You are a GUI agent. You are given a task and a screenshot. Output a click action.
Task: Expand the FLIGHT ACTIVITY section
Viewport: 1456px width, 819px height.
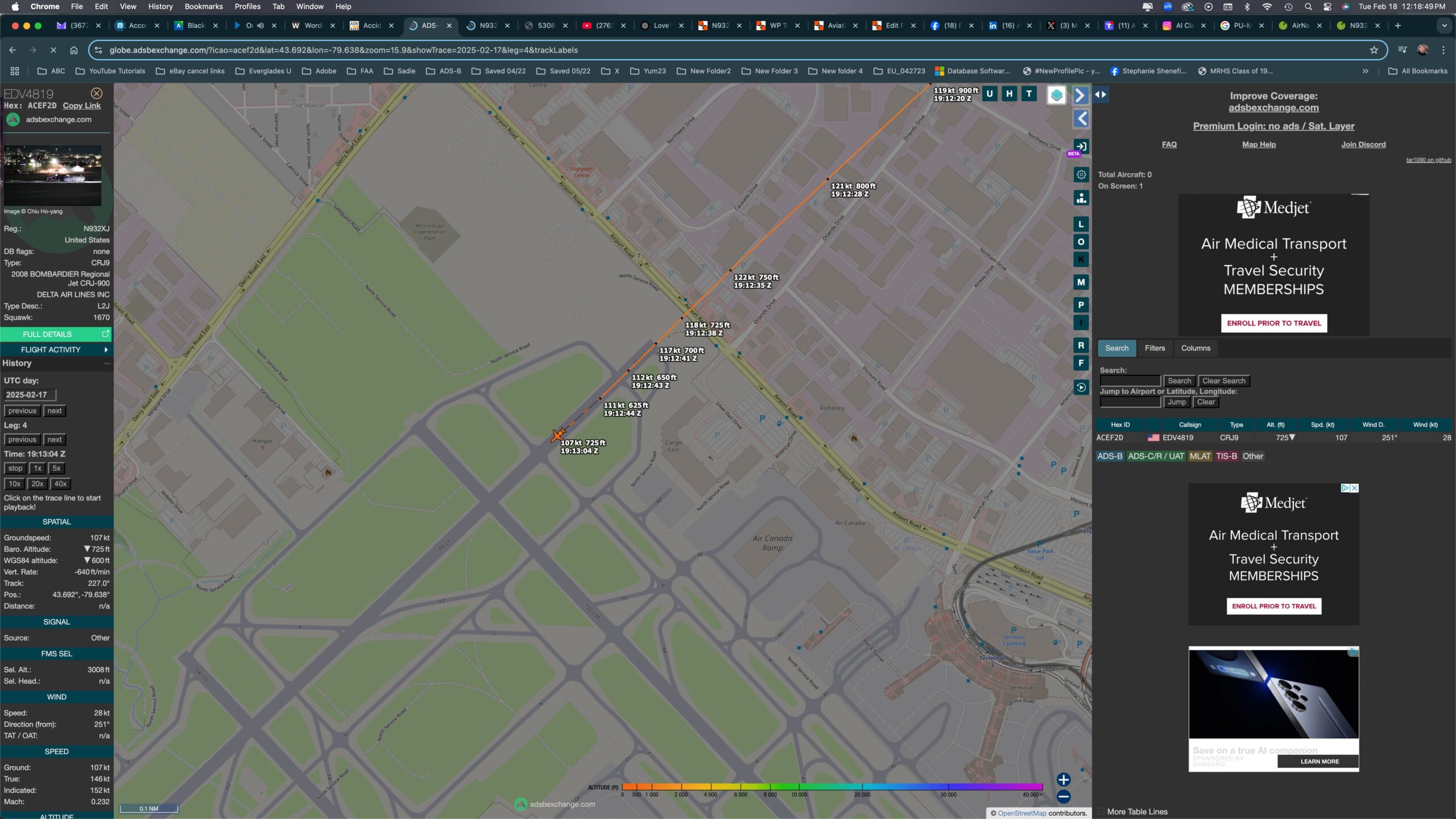coord(56,350)
